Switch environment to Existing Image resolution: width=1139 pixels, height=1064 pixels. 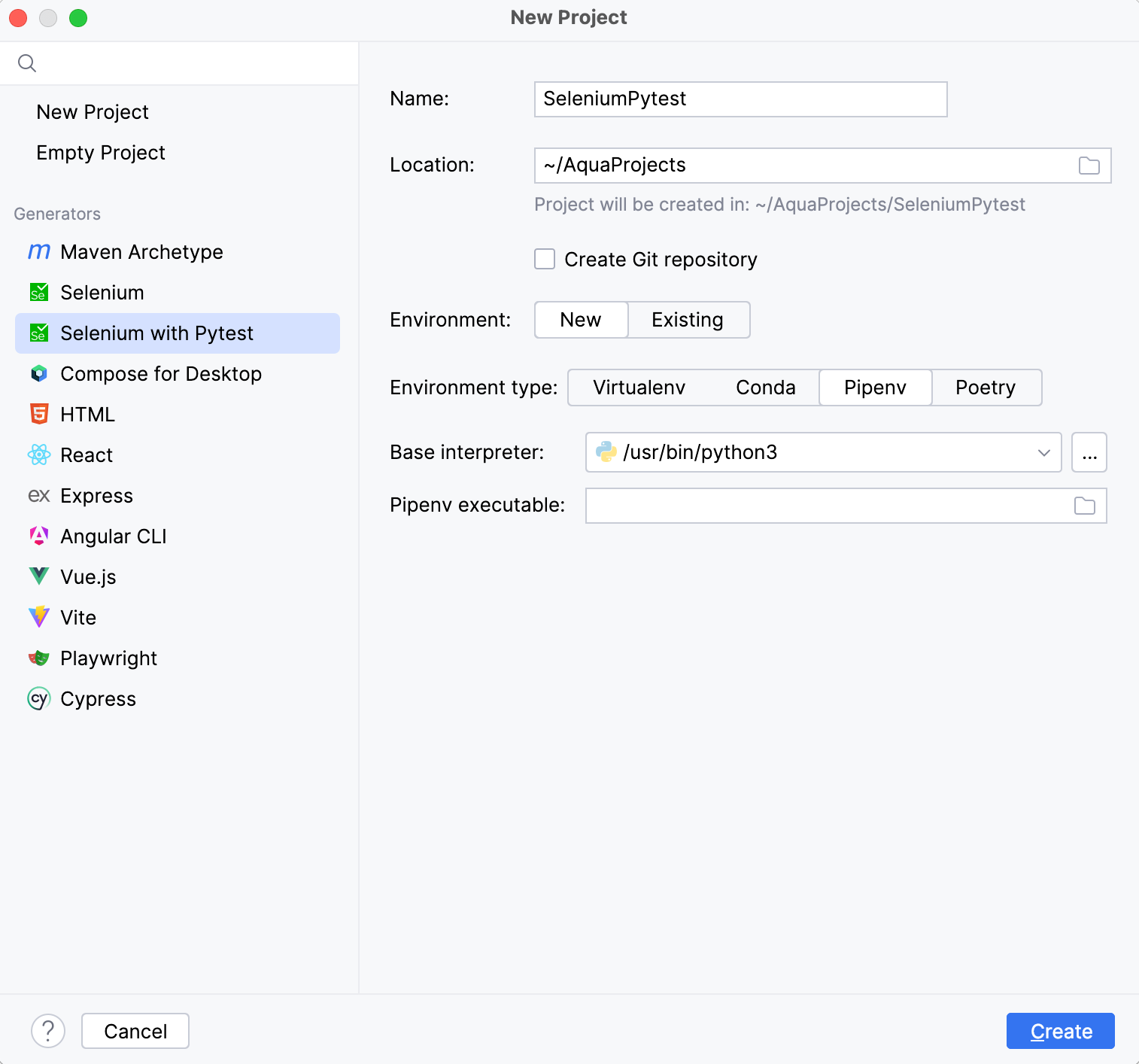pyautogui.click(x=688, y=320)
